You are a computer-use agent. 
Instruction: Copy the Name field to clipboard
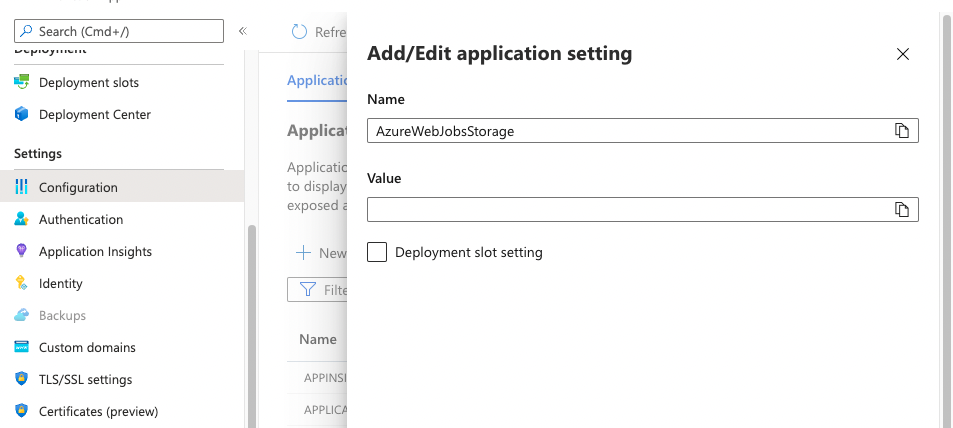[902, 131]
